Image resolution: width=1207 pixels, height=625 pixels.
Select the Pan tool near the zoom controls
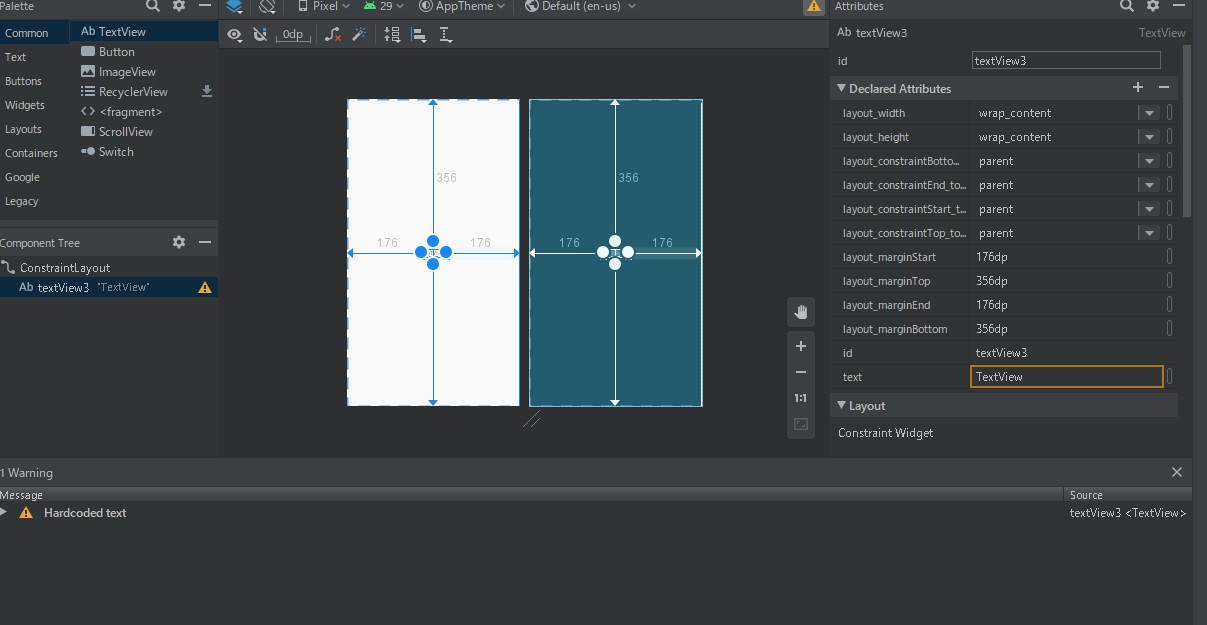point(800,311)
